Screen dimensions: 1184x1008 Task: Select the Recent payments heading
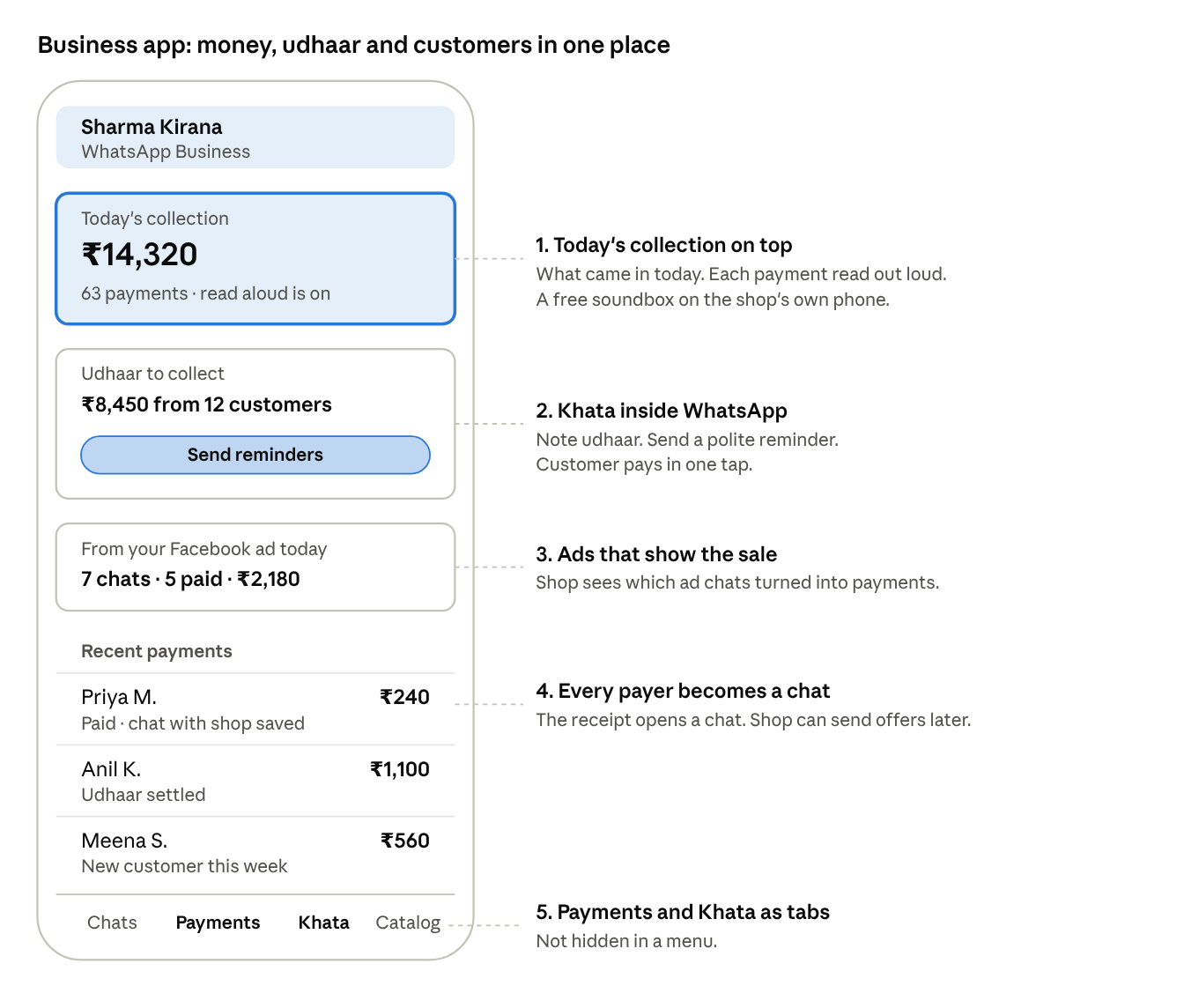tap(157, 651)
